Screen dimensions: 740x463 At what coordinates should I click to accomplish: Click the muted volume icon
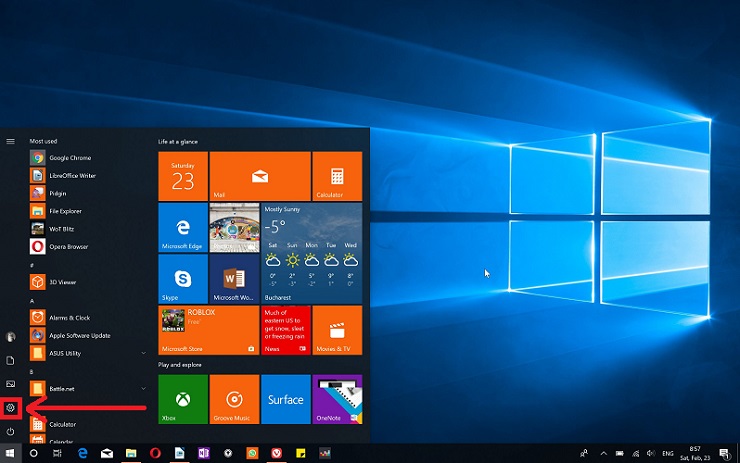651,453
